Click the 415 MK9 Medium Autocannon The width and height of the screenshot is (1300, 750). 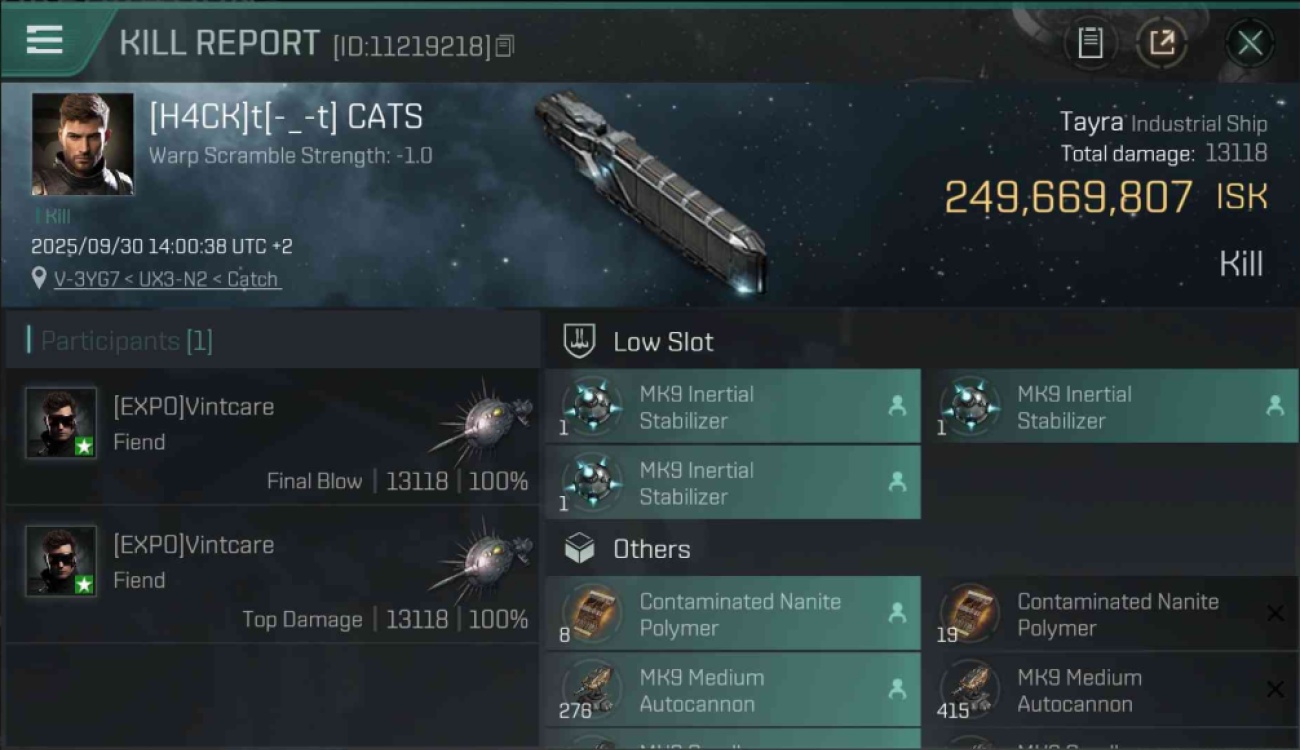click(1110, 690)
